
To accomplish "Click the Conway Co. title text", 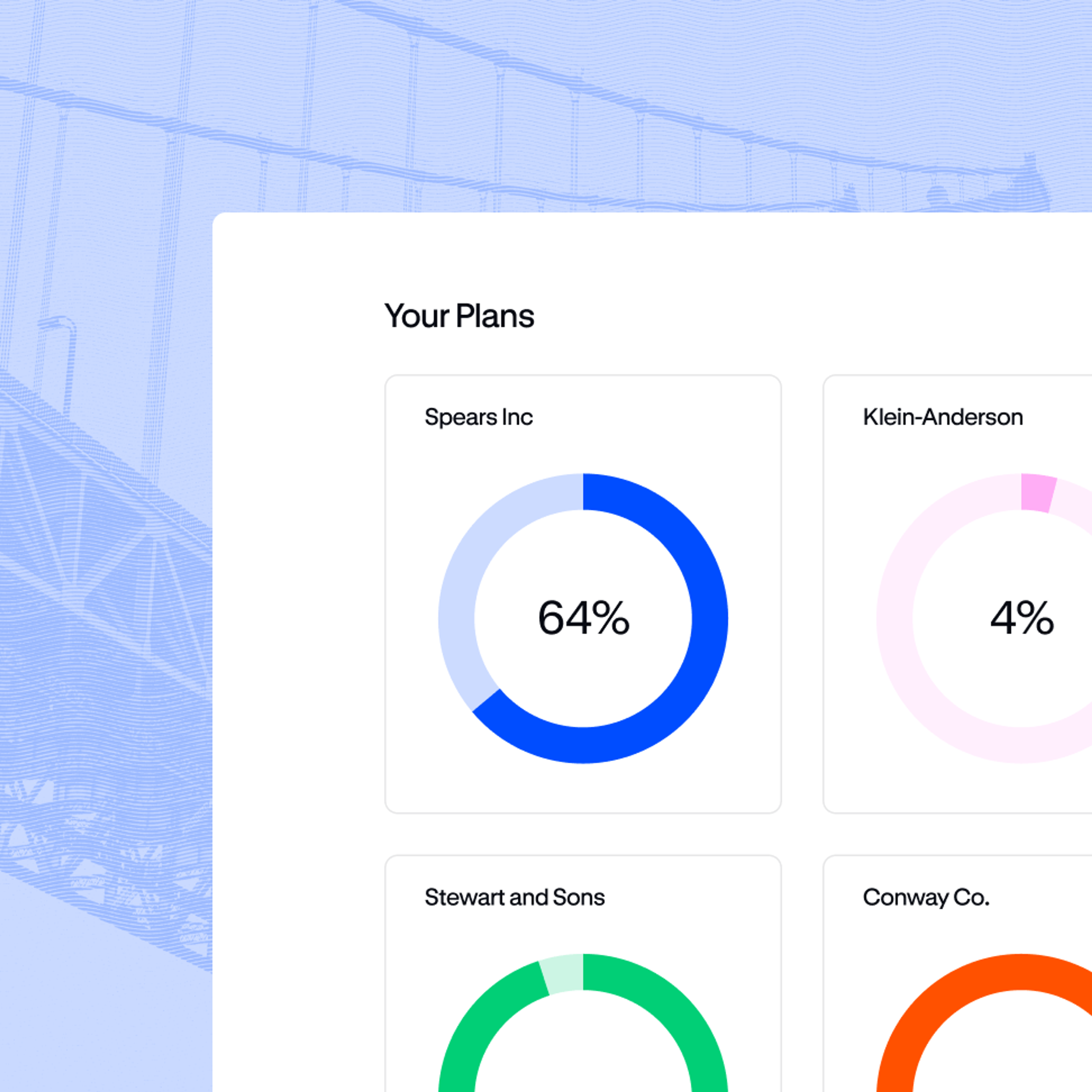I will 926,898.
